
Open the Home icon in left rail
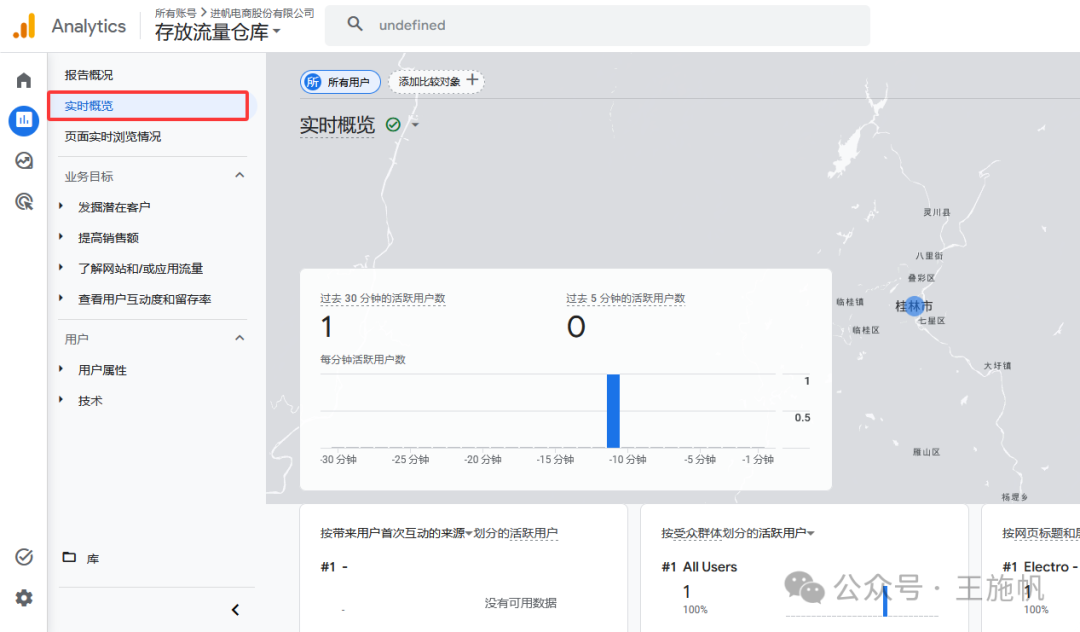tap(24, 81)
